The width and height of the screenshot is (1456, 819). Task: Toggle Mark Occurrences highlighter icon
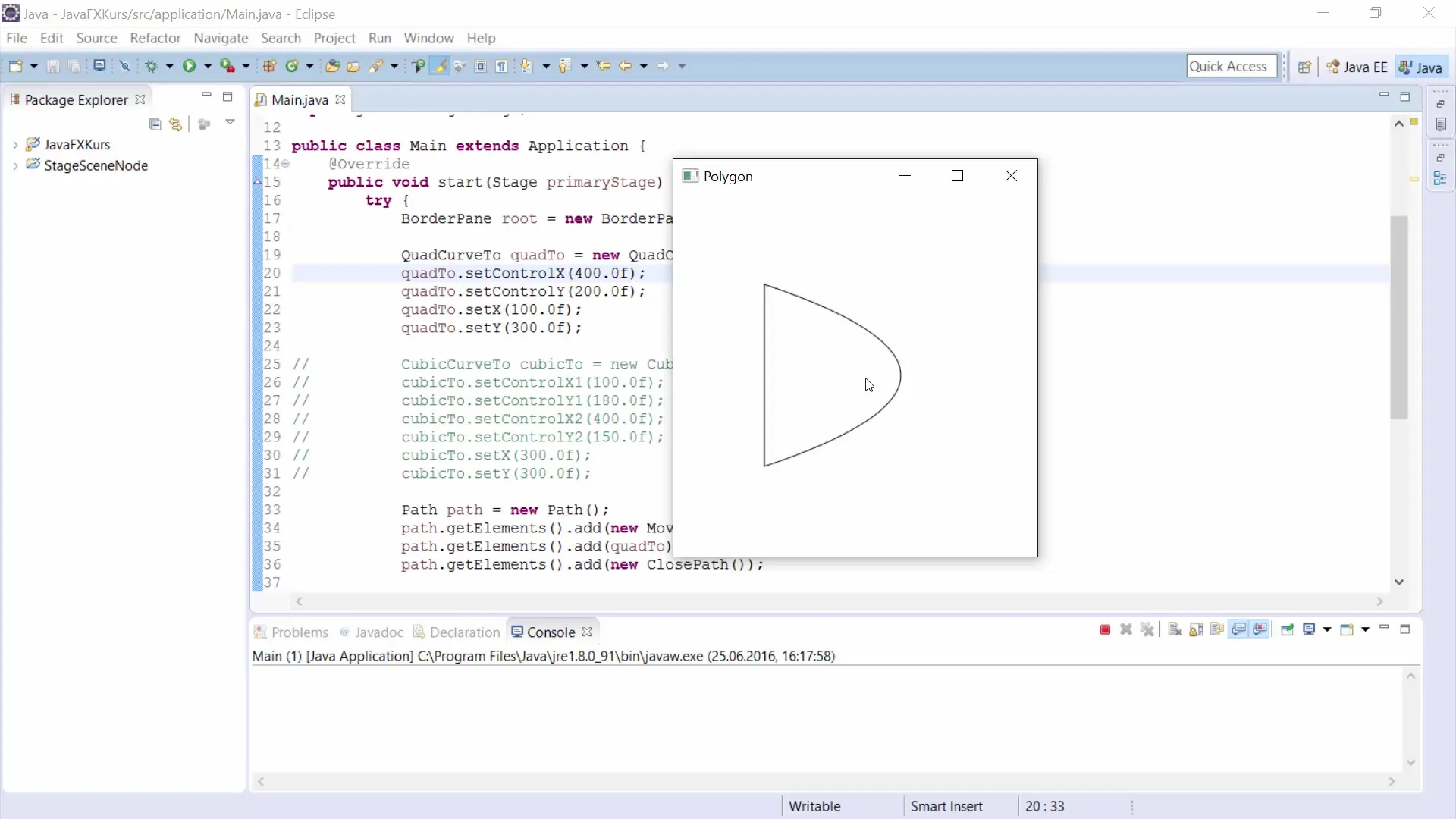tap(439, 66)
